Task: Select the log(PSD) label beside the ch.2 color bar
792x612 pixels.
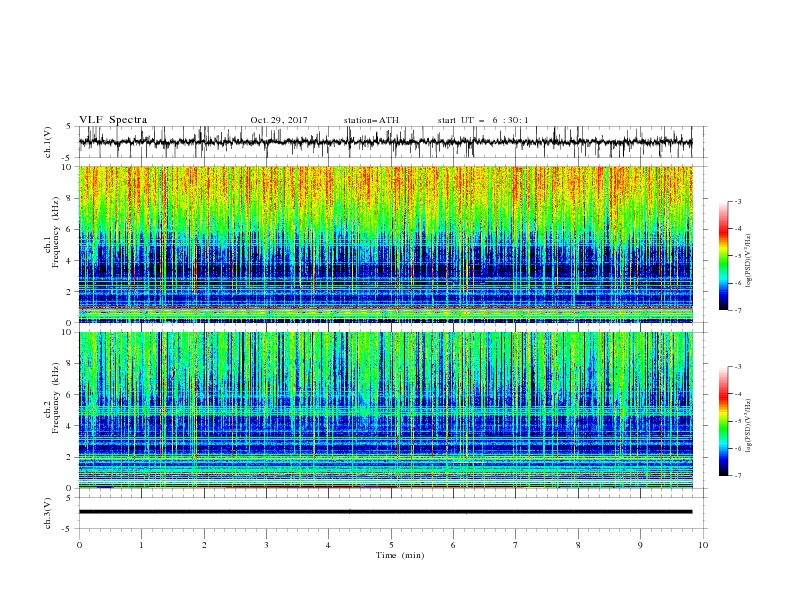Action: [748, 426]
